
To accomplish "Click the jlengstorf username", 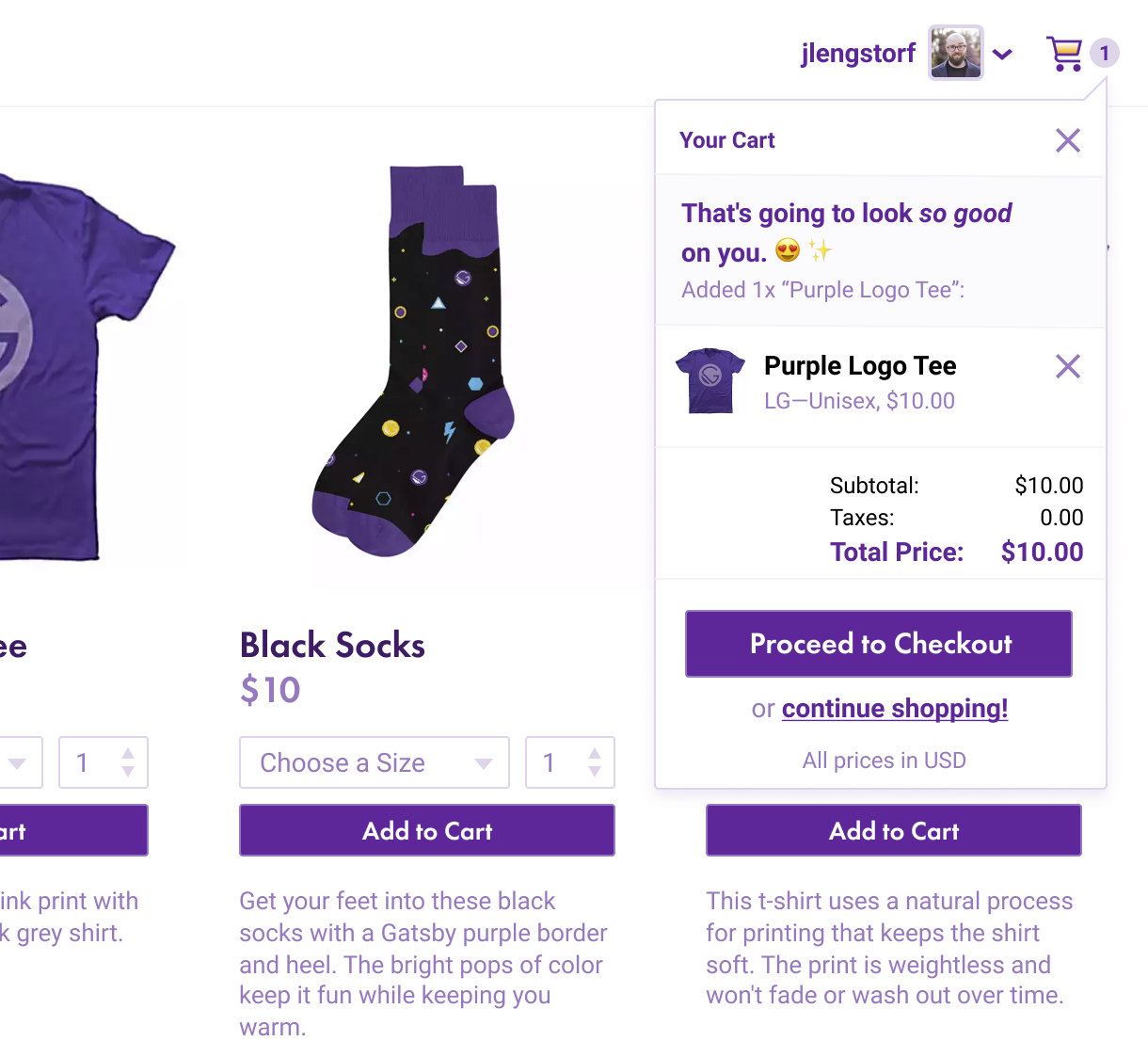I will [857, 53].
